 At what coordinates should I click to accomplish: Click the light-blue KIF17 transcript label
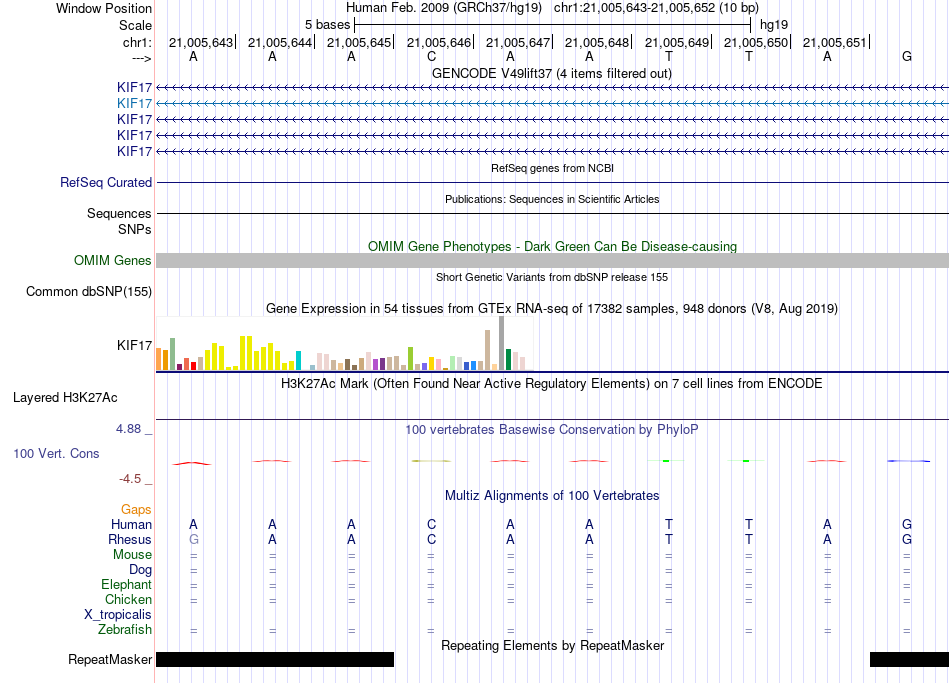coord(134,104)
